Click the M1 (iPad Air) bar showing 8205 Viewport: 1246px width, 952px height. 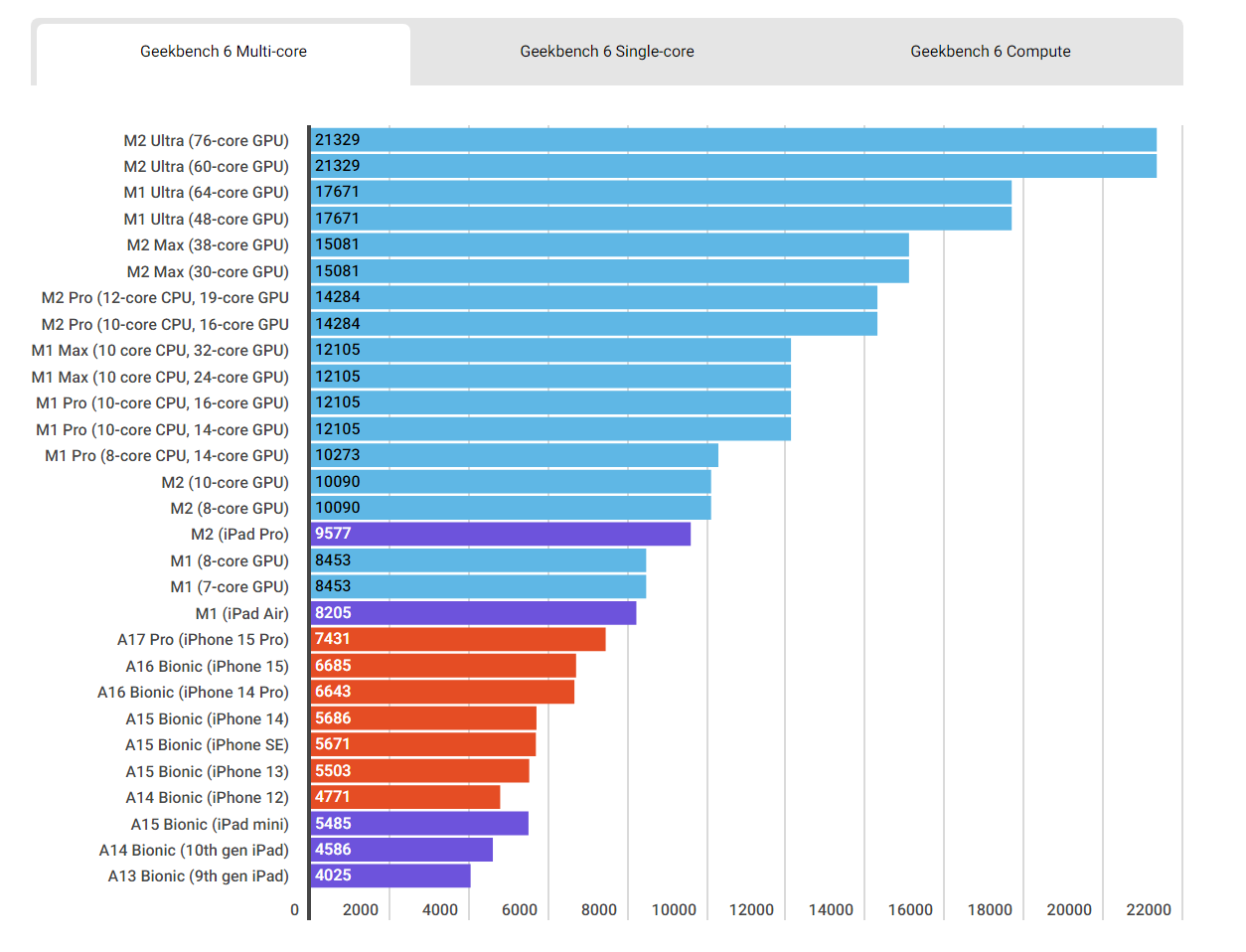[474, 613]
